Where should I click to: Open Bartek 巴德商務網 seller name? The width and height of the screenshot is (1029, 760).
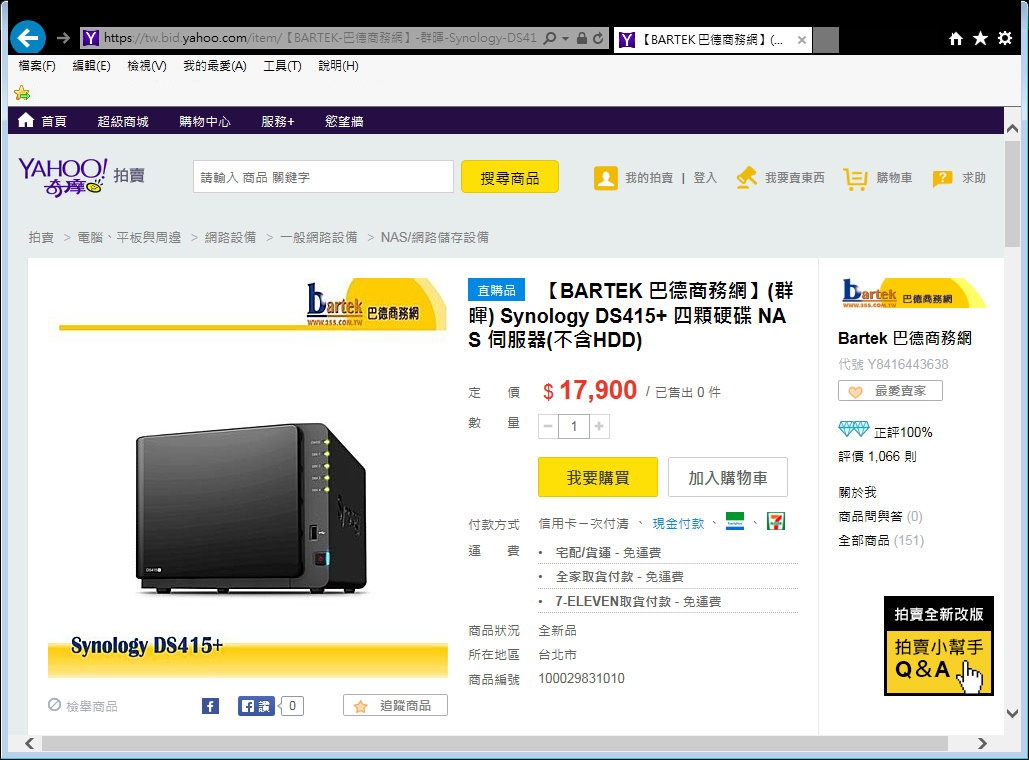[x=904, y=339]
